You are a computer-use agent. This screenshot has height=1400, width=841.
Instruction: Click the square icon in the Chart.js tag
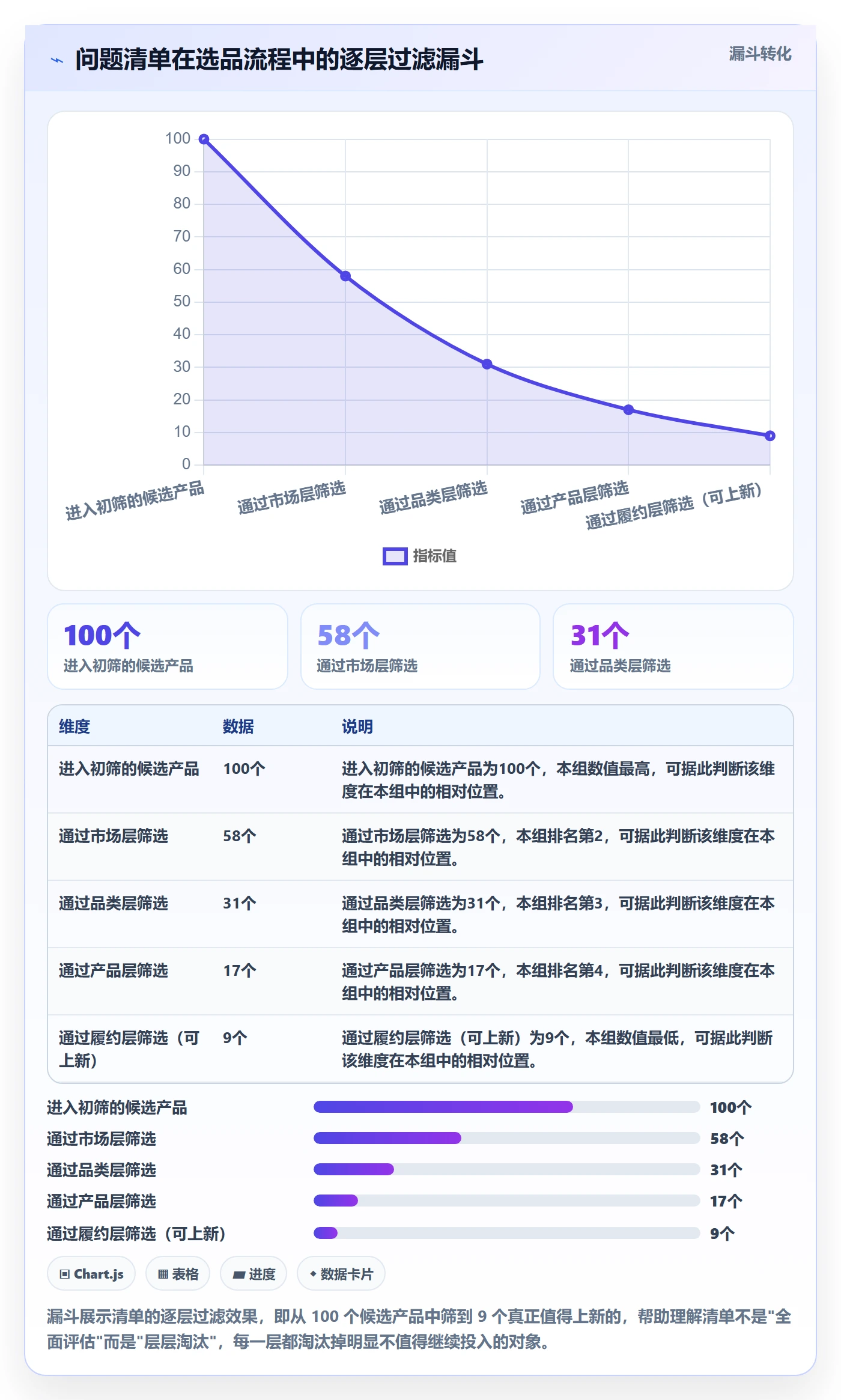pos(65,1274)
